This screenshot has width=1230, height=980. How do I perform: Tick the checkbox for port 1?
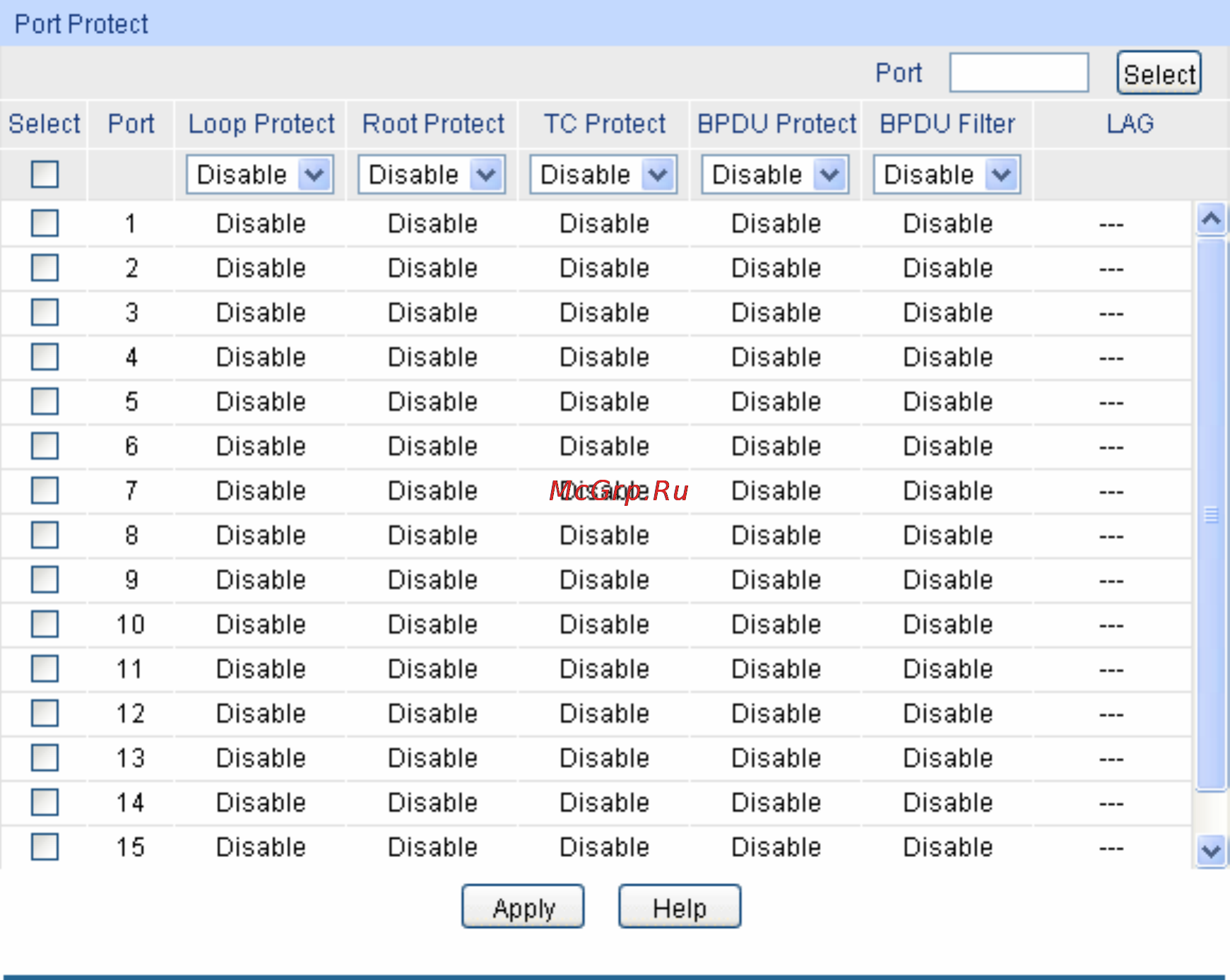tap(45, 223)
